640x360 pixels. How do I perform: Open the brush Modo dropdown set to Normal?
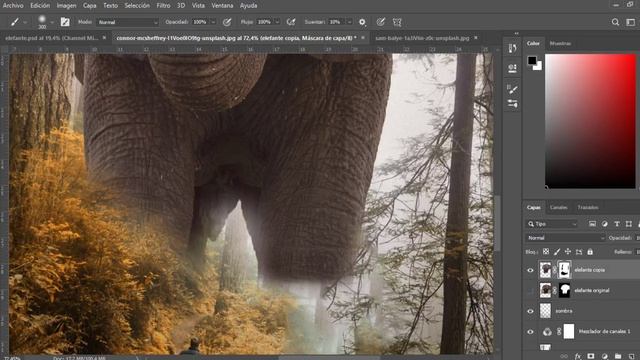click(127, 22)
